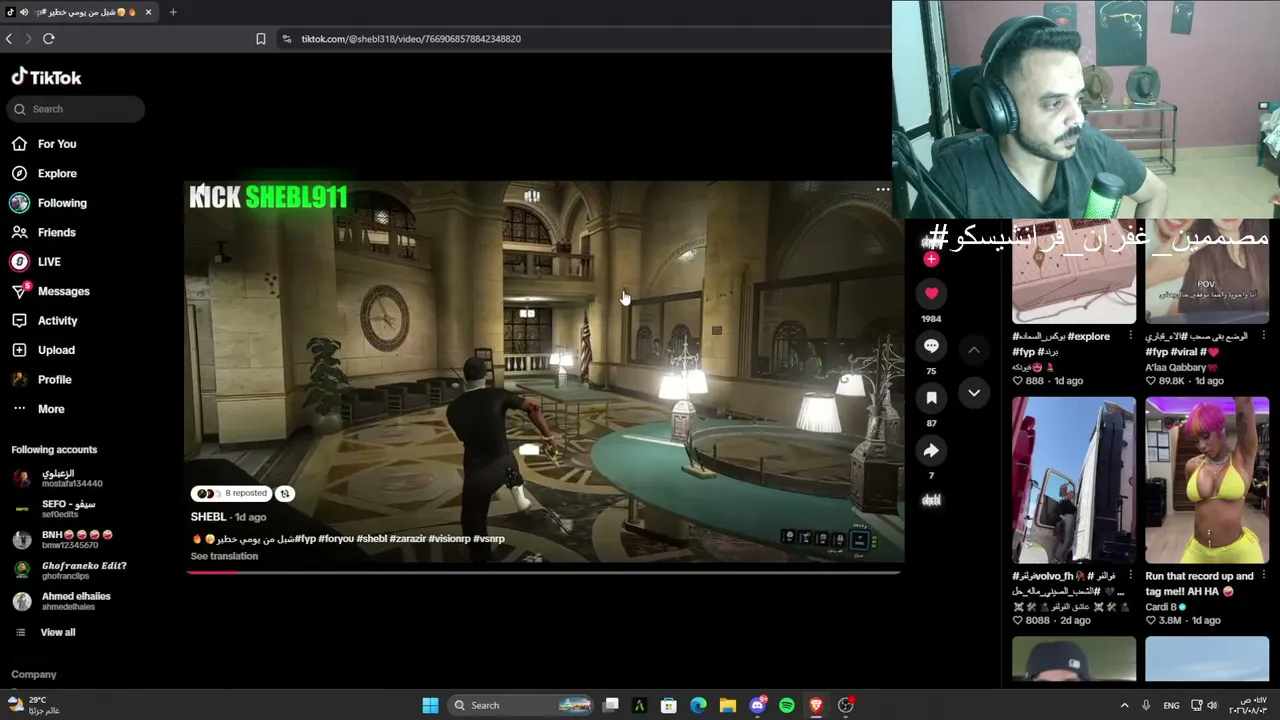Image resolution: width=1280 pixels, height=720 pixels.
Task: Reload the page in the browser toolbar
Action: [x=48, y=39]
